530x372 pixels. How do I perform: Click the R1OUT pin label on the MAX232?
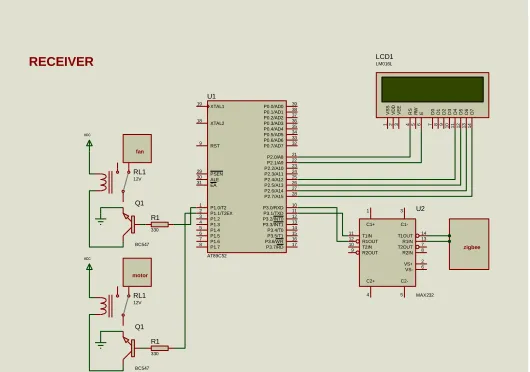pos(370,242)
